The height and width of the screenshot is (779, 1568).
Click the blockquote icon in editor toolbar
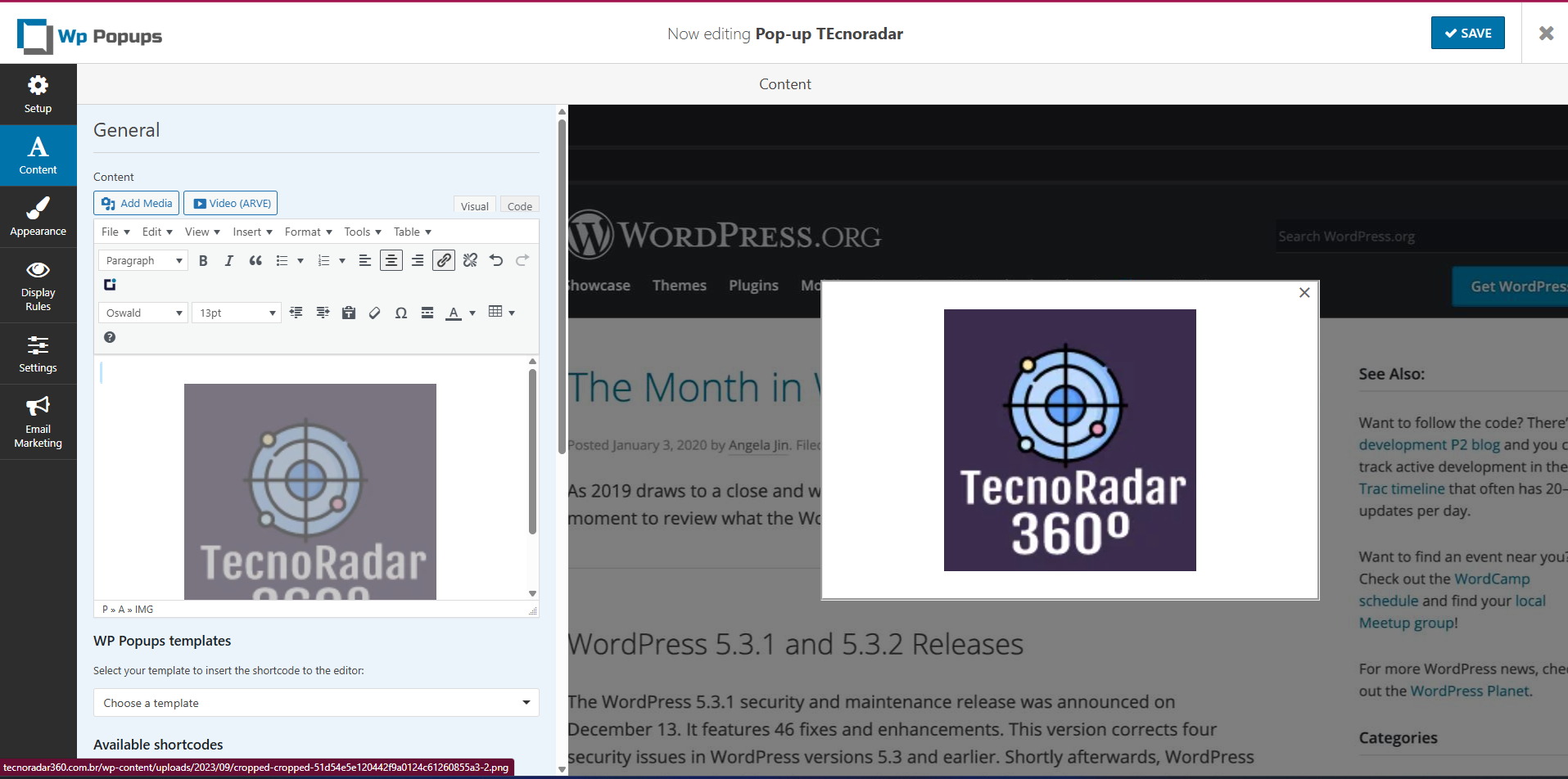tap(255, 261)
